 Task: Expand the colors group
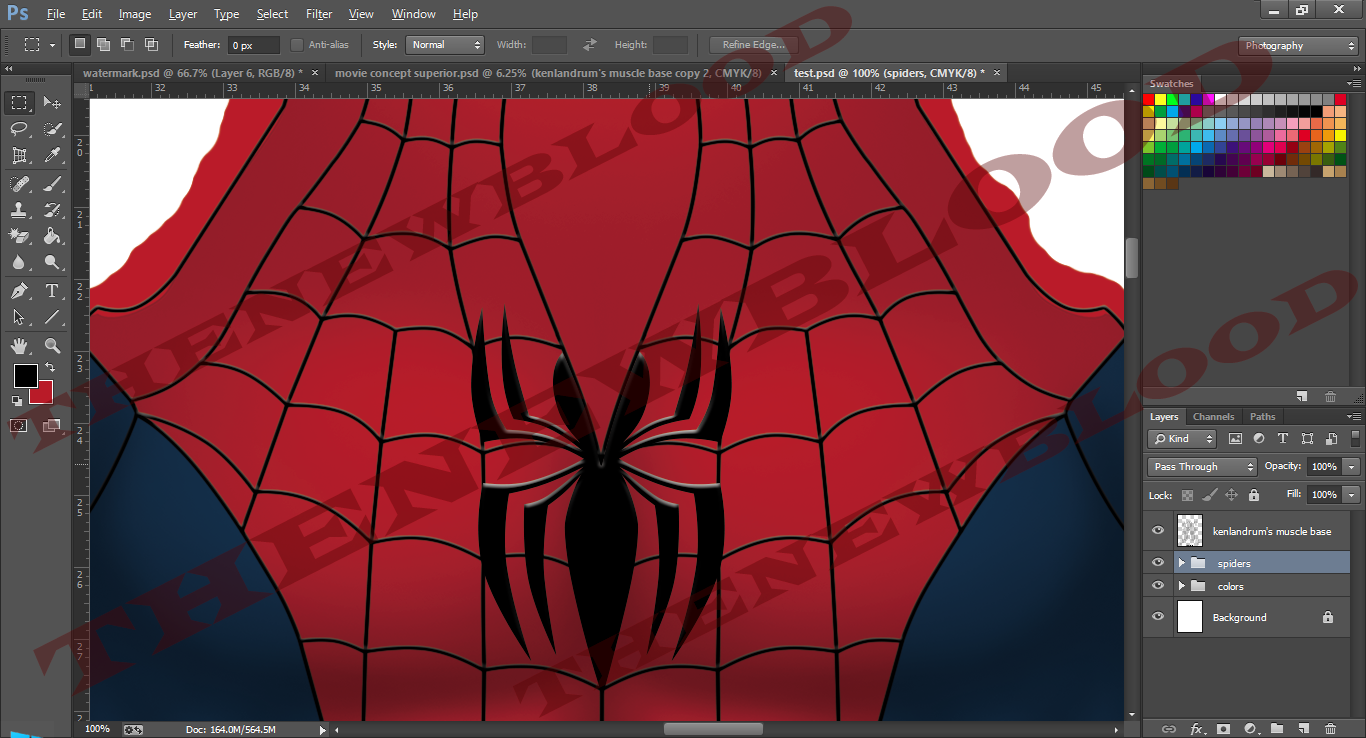click(x=1182, y=586)
